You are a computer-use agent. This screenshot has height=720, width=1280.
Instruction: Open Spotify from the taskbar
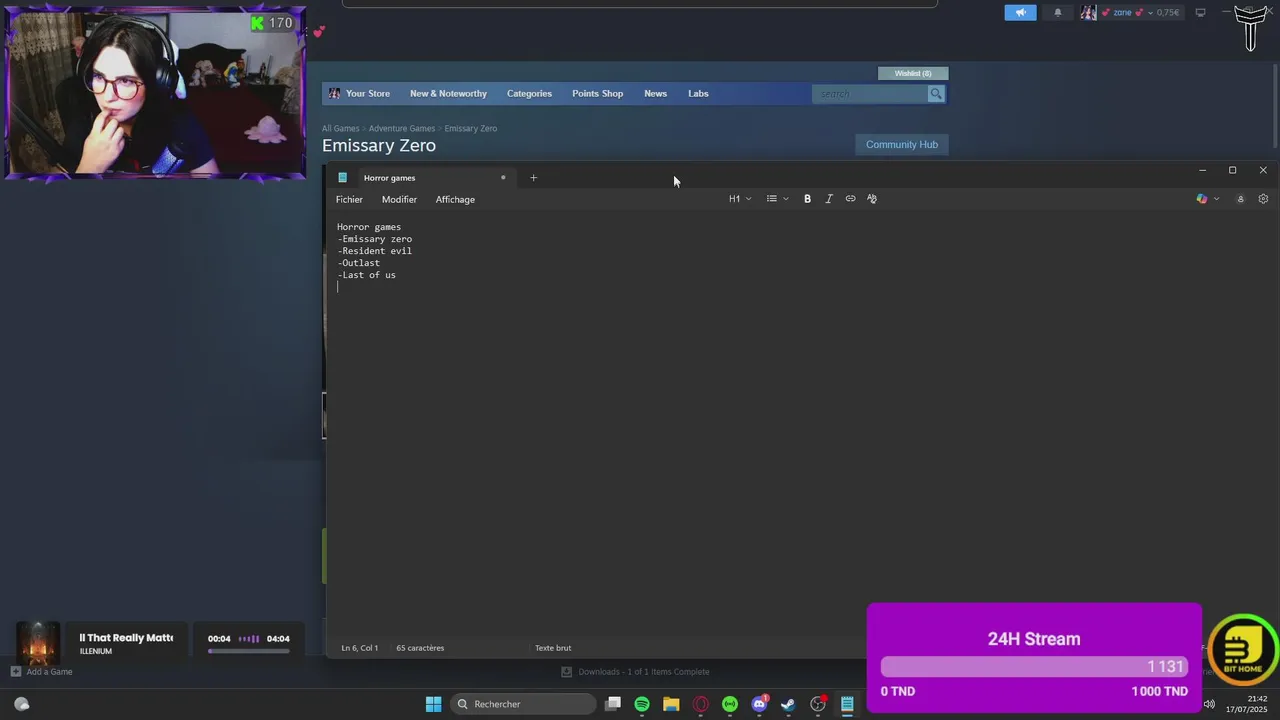[642, 704]
